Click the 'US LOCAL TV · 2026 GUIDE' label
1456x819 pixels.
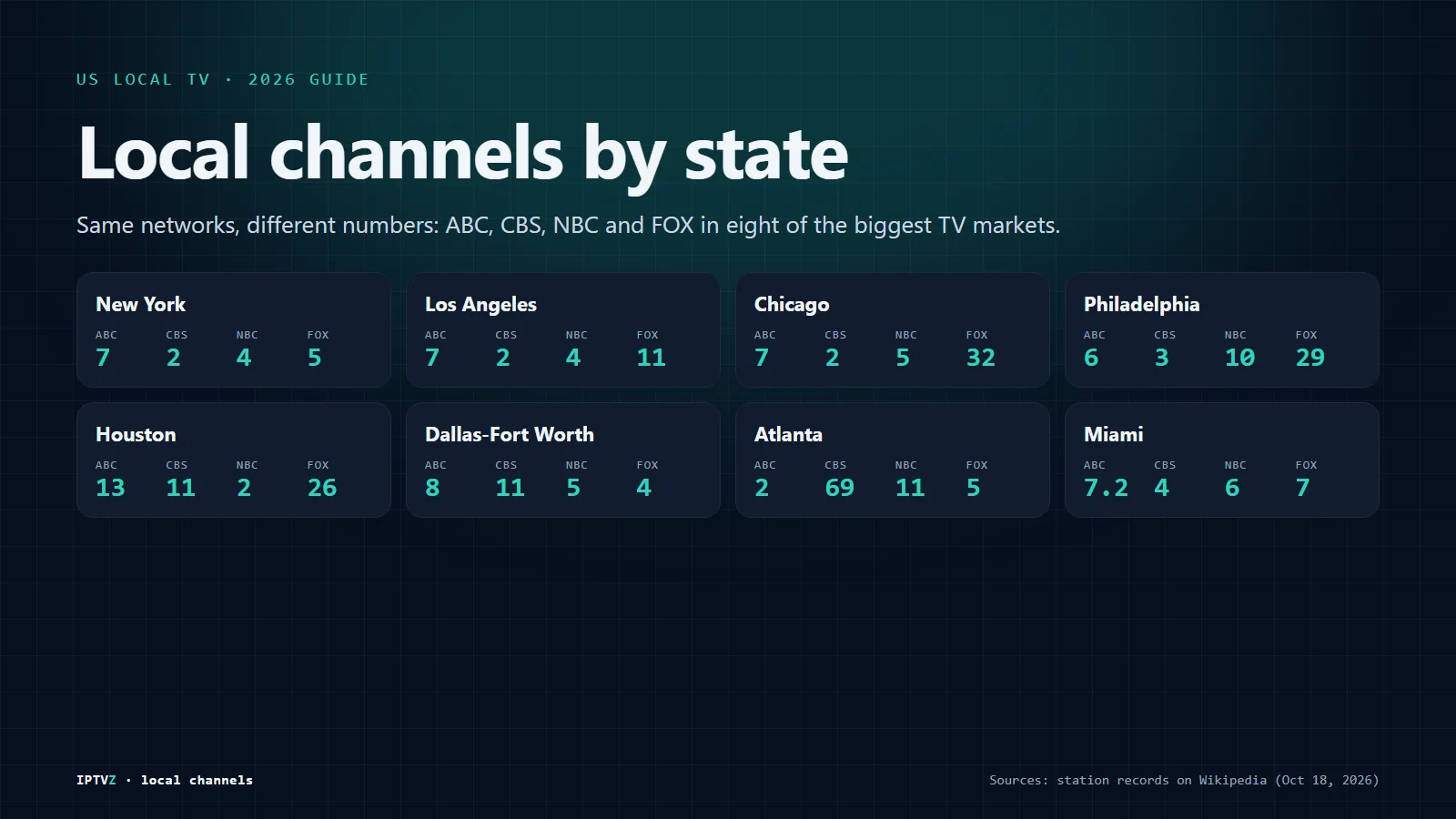click(x=223, y=79)
